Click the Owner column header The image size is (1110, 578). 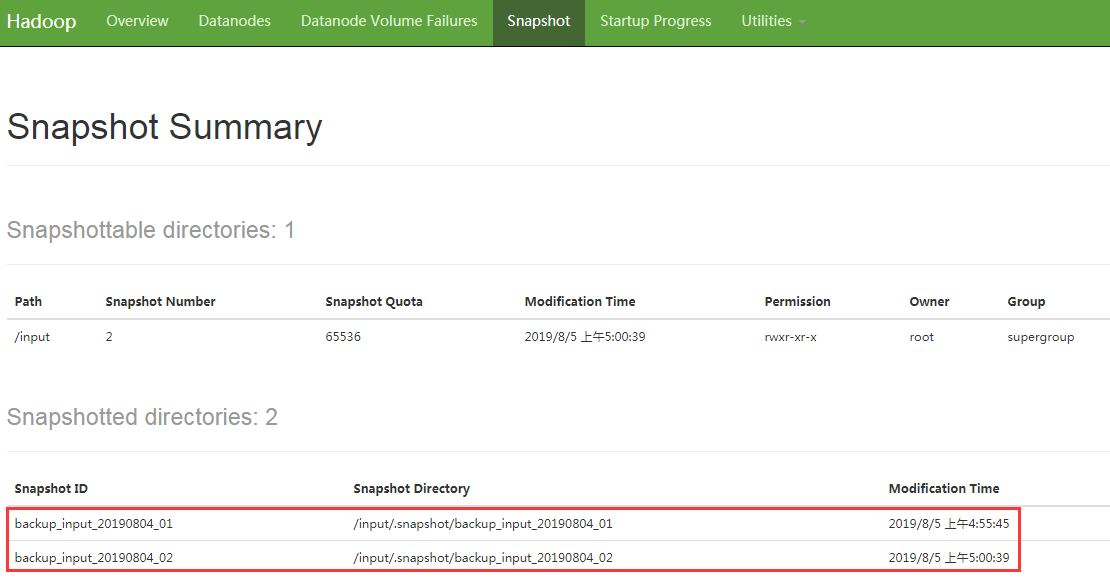pyautogui.click(x=929, y=302)
